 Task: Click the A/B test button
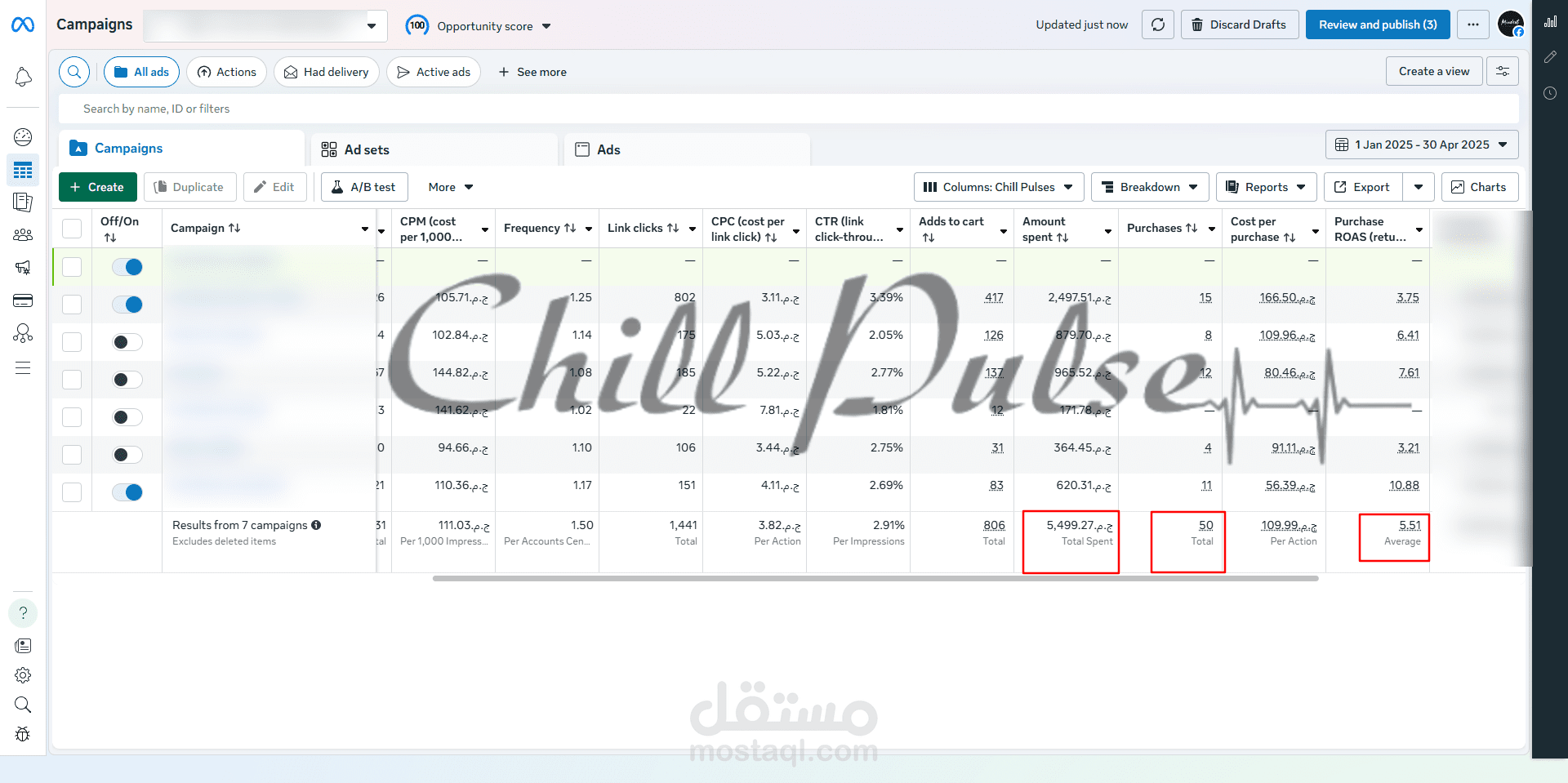point(364,187)
